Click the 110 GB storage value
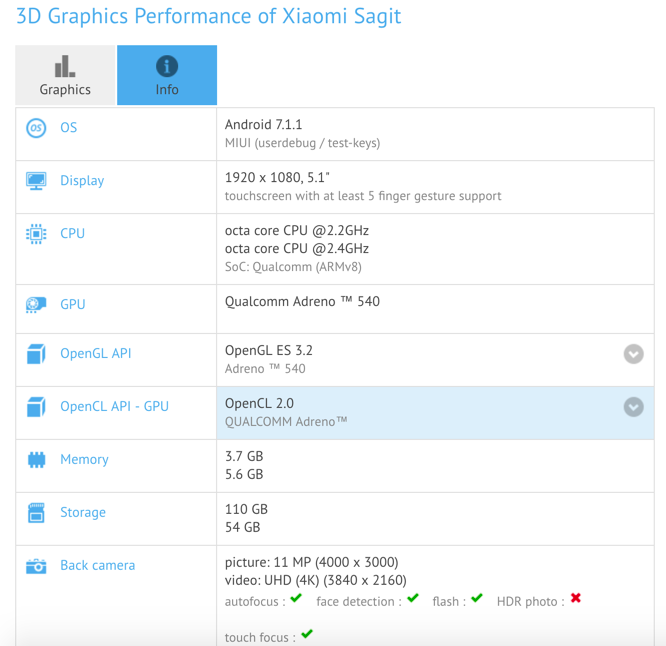This screenshot has width=666, height=646. coord(246,509)
